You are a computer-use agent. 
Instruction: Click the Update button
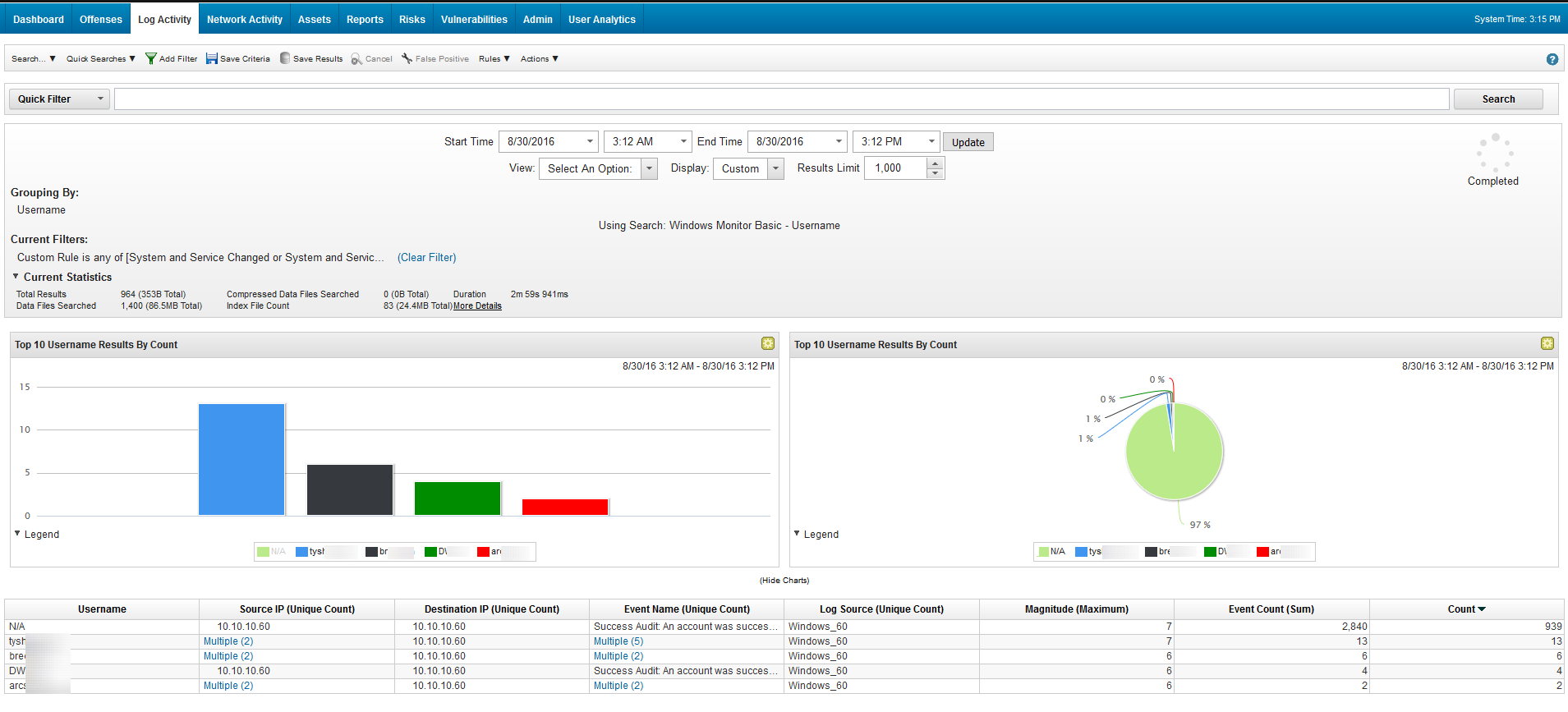(x=968, y=142)
